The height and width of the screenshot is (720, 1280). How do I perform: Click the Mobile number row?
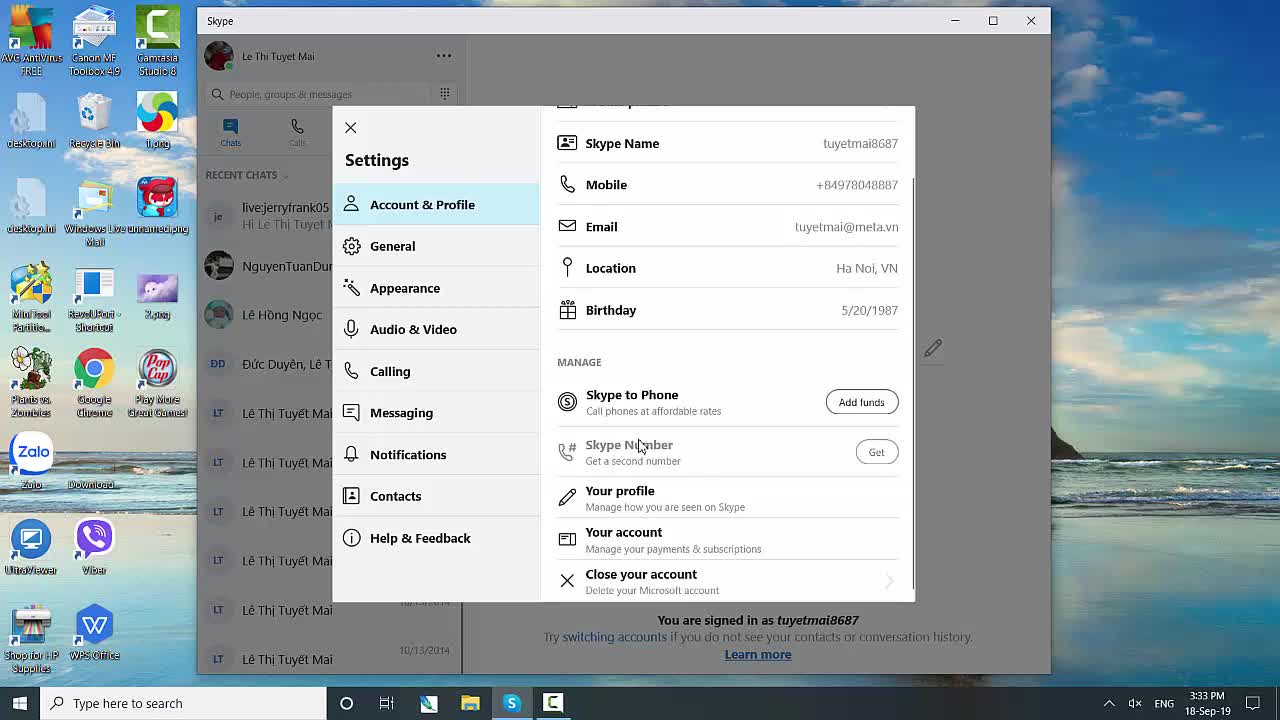[727, 185]
